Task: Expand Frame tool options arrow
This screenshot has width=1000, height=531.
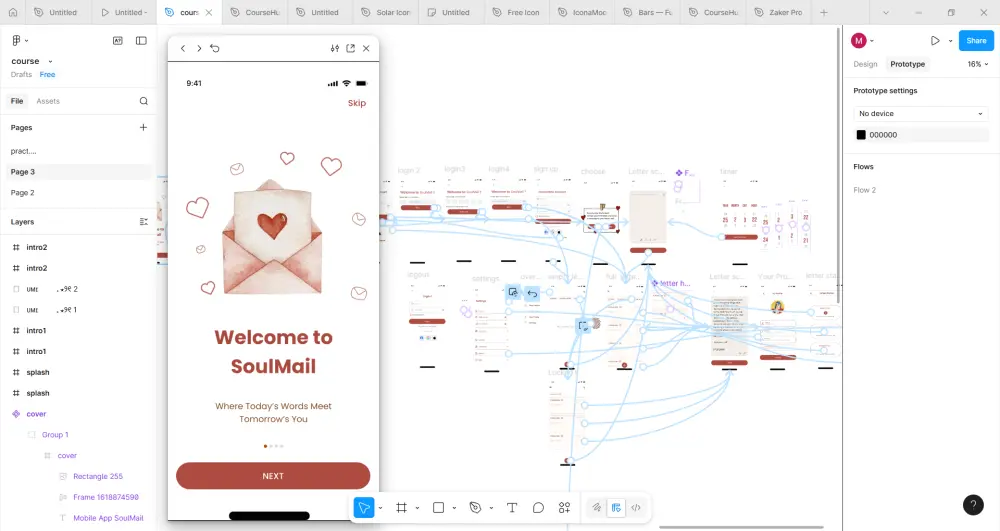Action: tap(417, 508)
